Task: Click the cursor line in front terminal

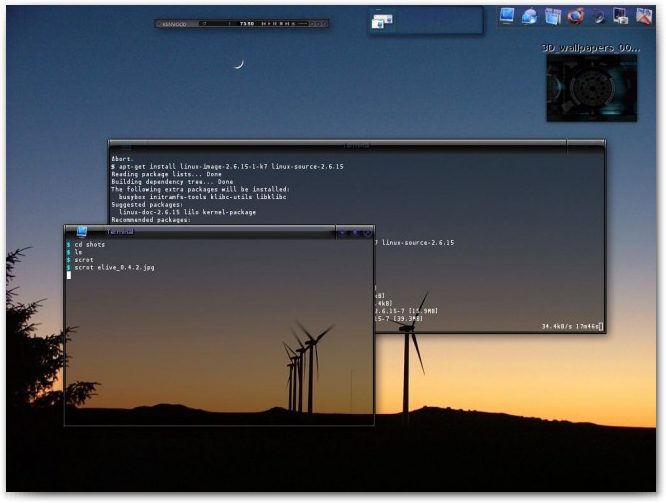Action: pyautogui.click(x=69, y=275)
